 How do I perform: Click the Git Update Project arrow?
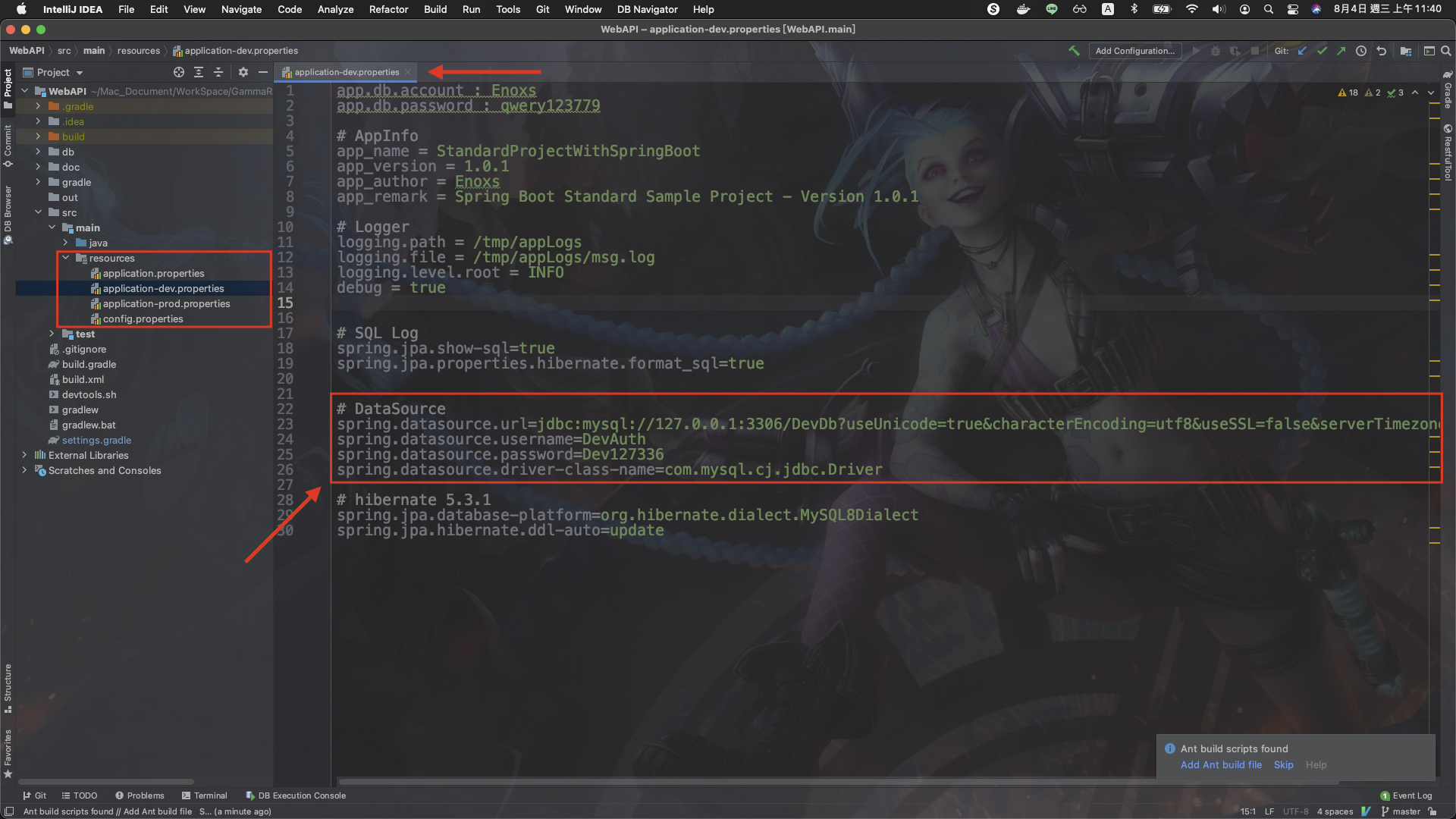point(1302,51)
